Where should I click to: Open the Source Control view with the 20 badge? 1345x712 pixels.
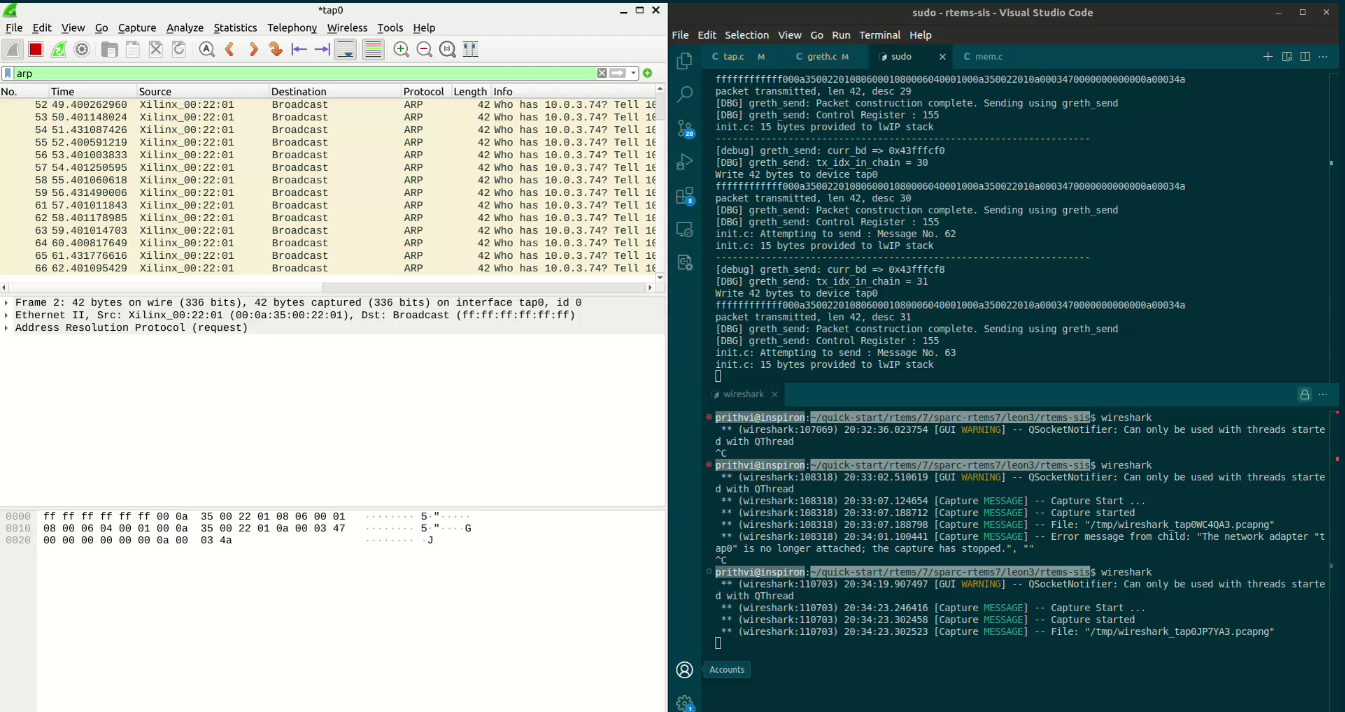(685, 128)
